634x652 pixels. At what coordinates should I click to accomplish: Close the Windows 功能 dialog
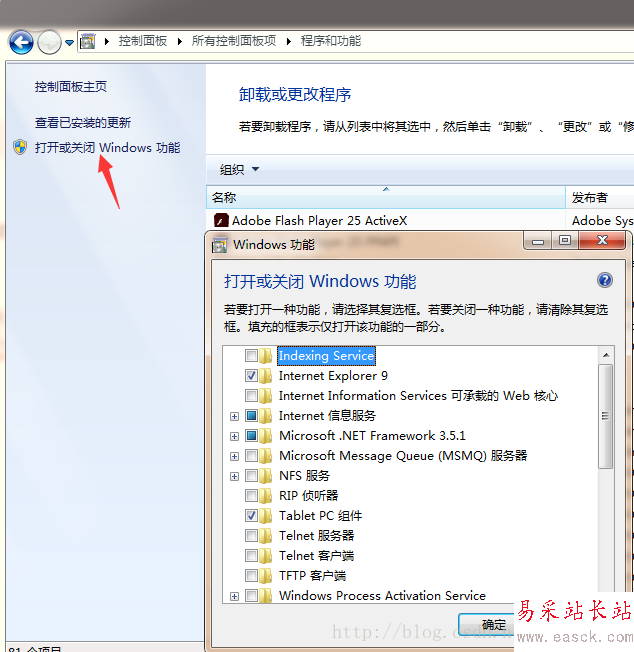point(602,240)
